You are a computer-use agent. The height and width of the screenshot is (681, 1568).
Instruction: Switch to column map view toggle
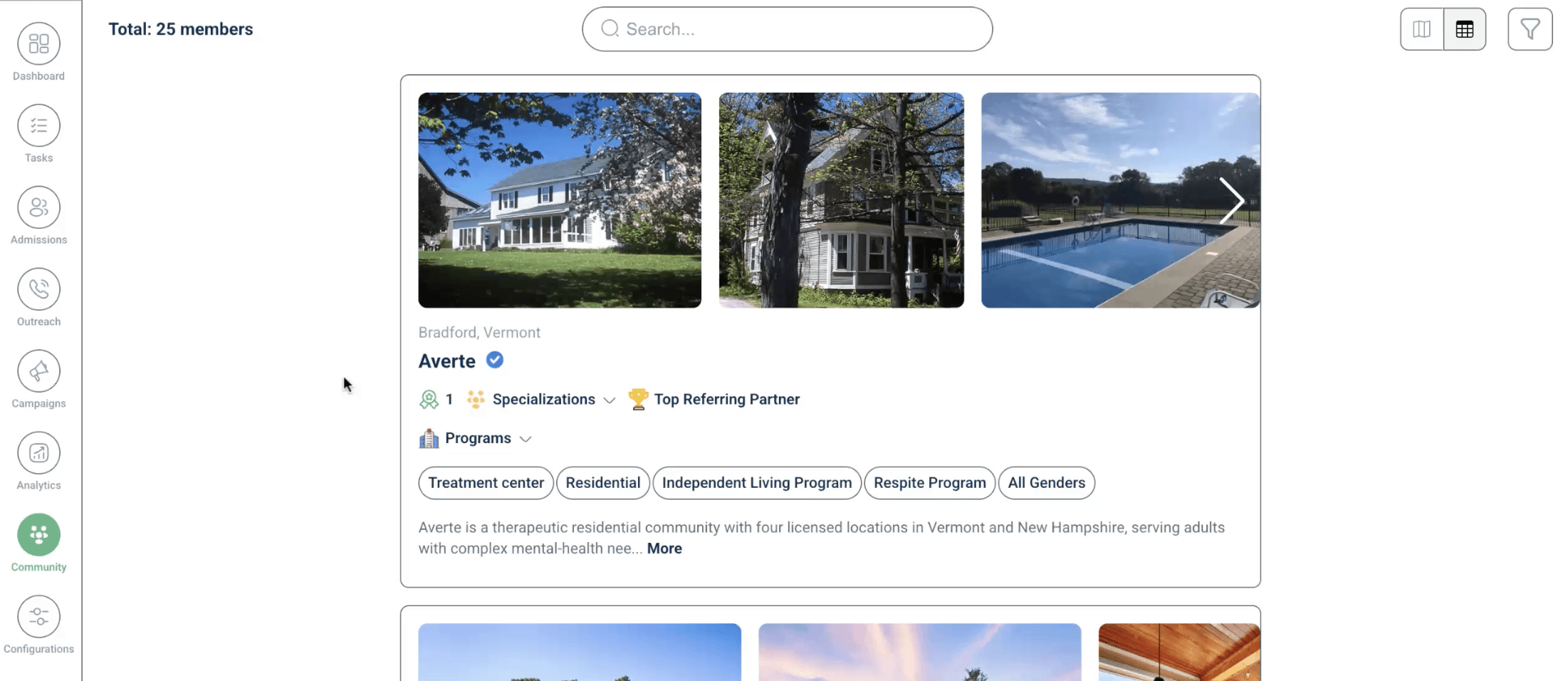[1421, 29]
